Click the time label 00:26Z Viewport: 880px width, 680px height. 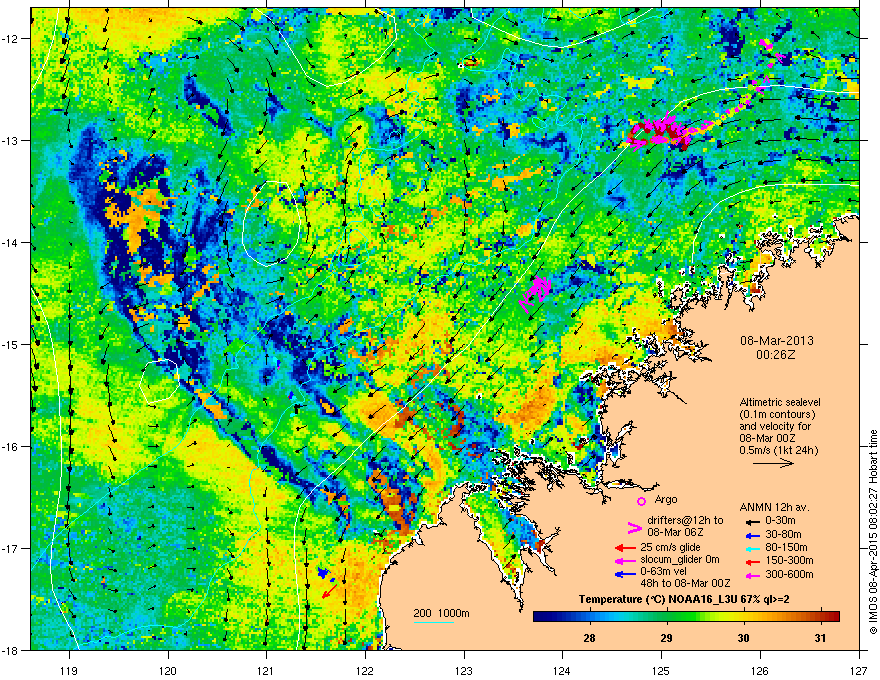point(776,355)
